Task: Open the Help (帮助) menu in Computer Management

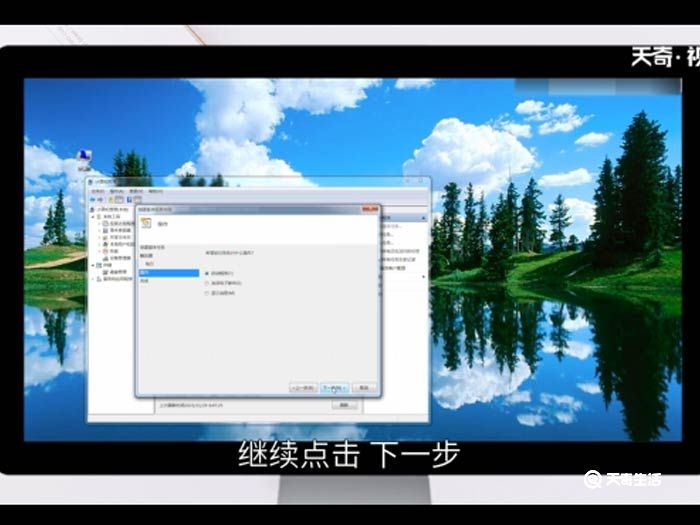Action: pyautogui.click(x=155, y=191)
